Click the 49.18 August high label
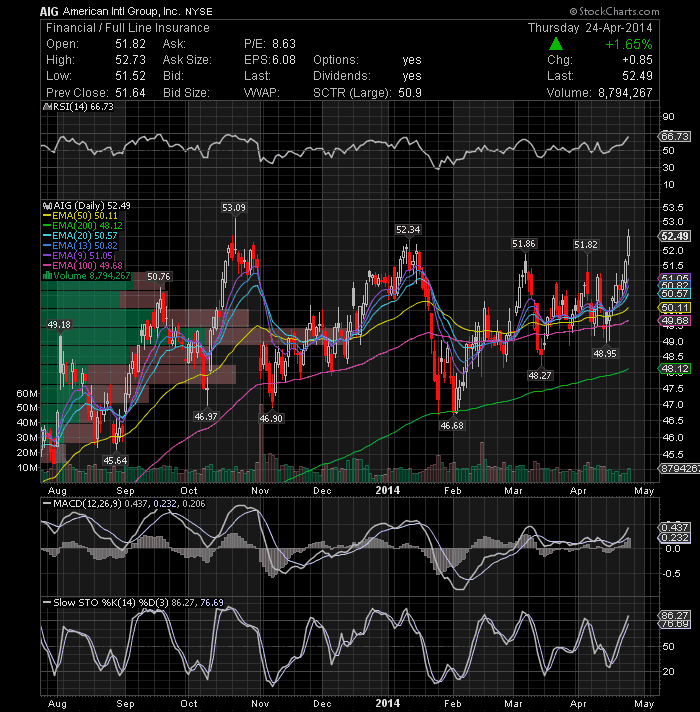The image size is (700, 712). (x=59, y=325)
